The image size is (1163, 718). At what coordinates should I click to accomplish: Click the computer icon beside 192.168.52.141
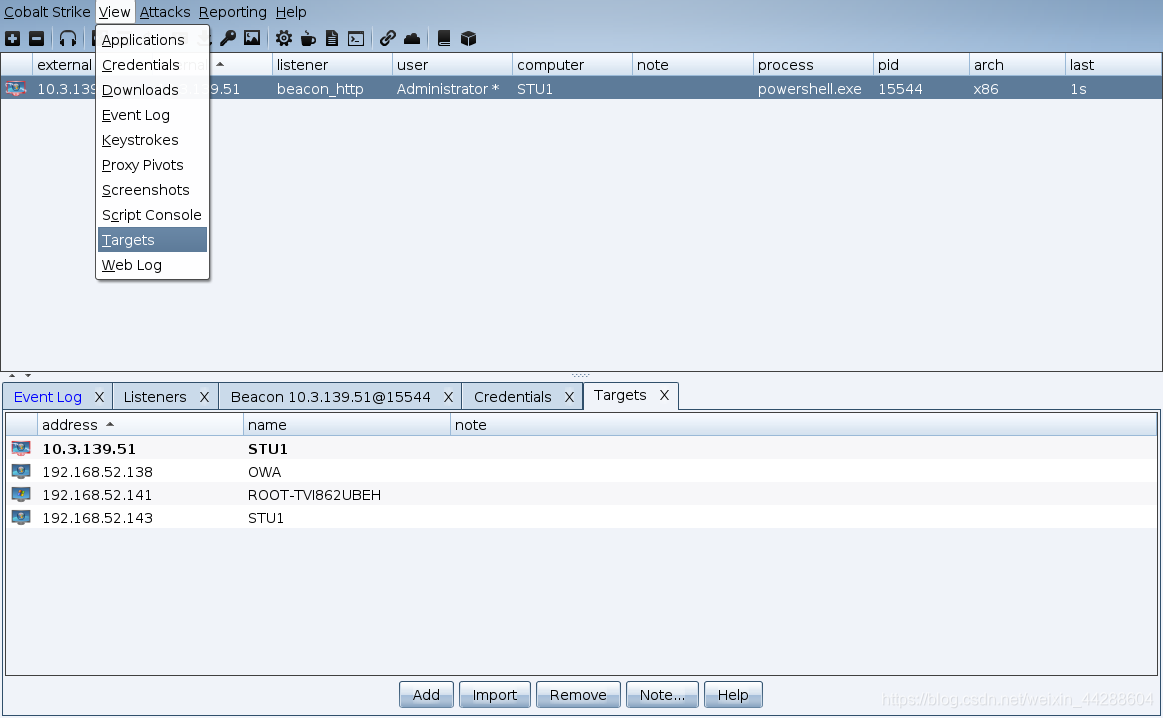pyautogui.click(x=21, y=495)
